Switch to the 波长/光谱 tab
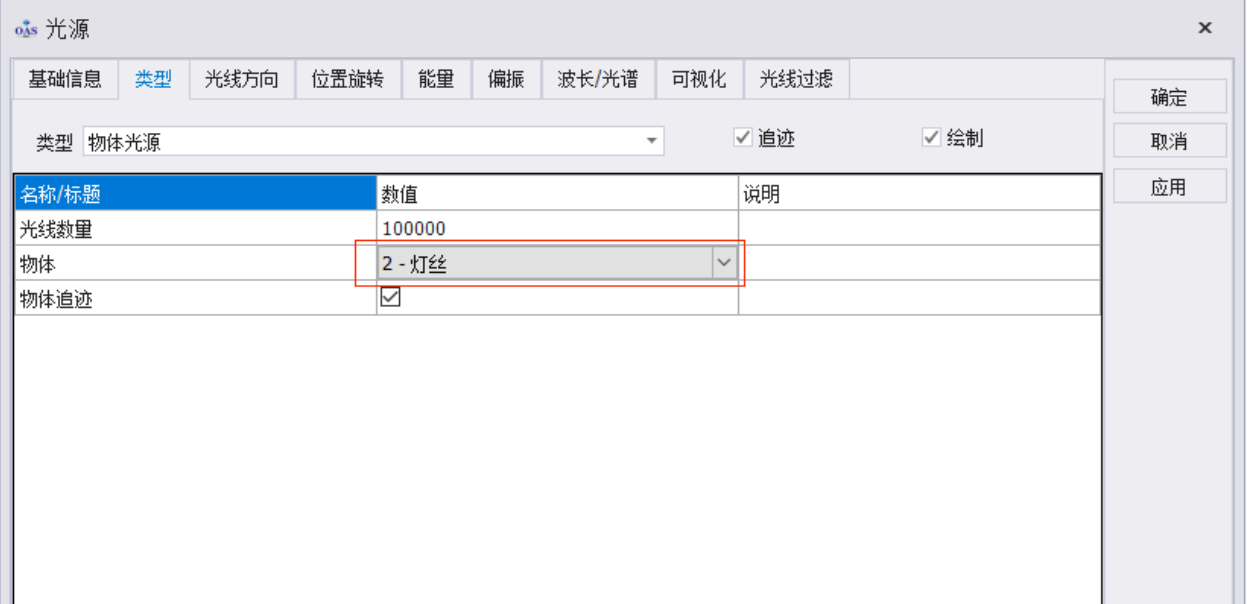 tap(597, 80)
